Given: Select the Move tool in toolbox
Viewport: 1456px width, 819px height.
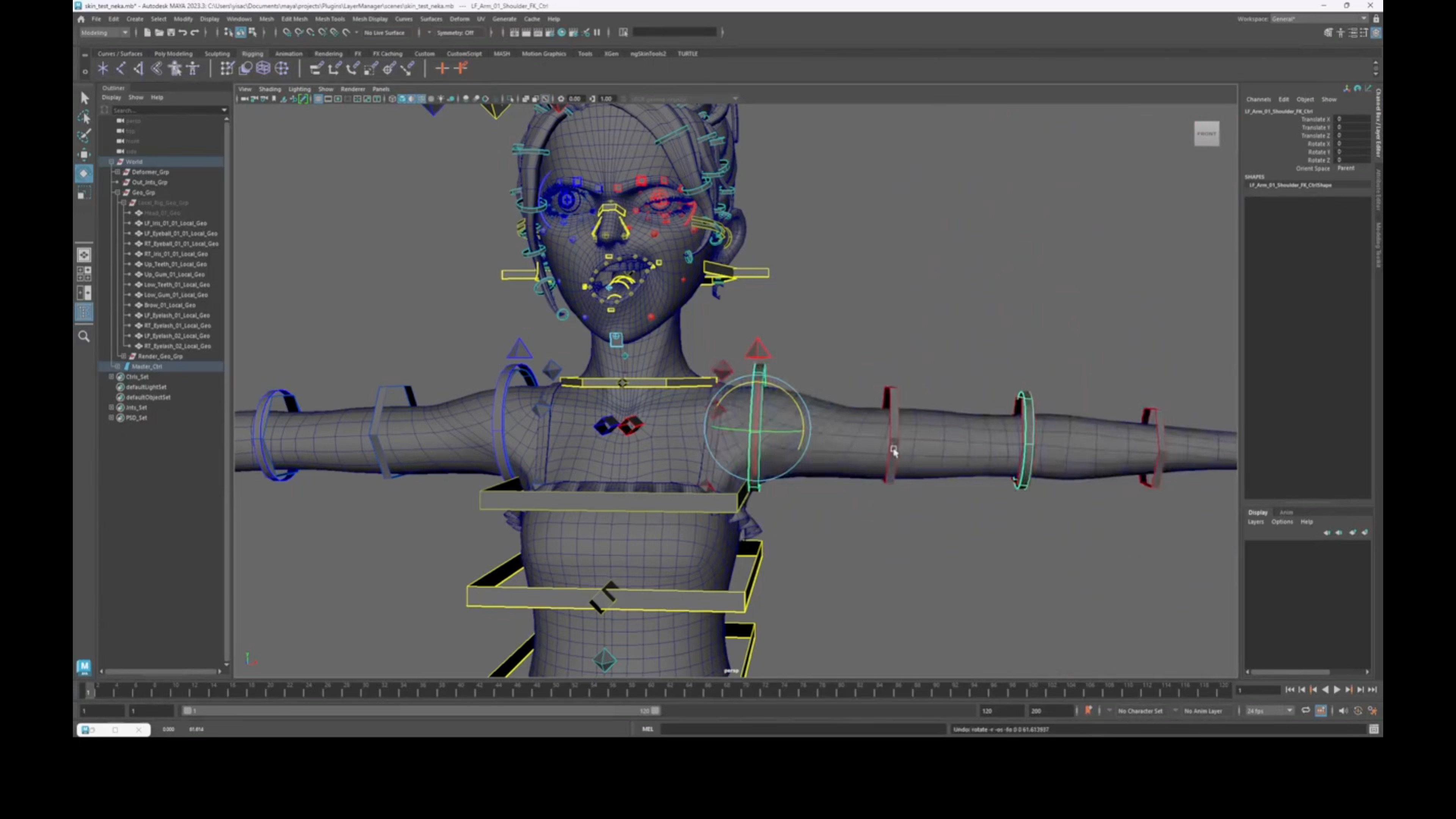Looking at the screenshot, I should 84,154.
